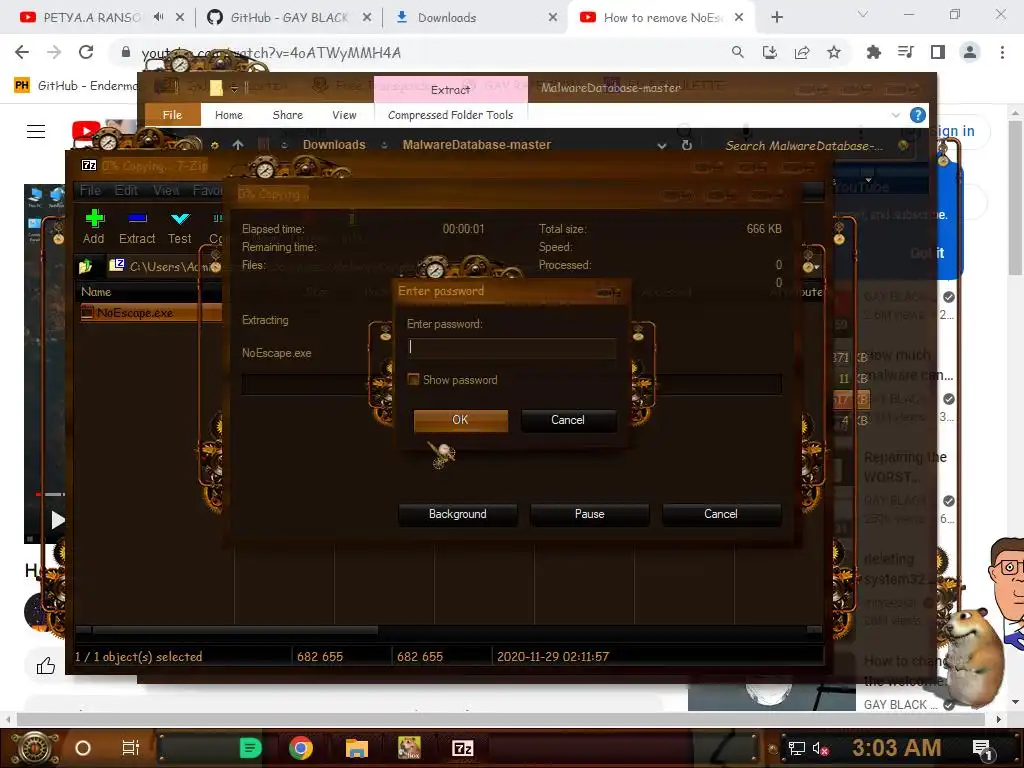Click the GitHub - Enderman bookmark
The height and width of the screenshot is (768, 1024).
coord(76,86)
